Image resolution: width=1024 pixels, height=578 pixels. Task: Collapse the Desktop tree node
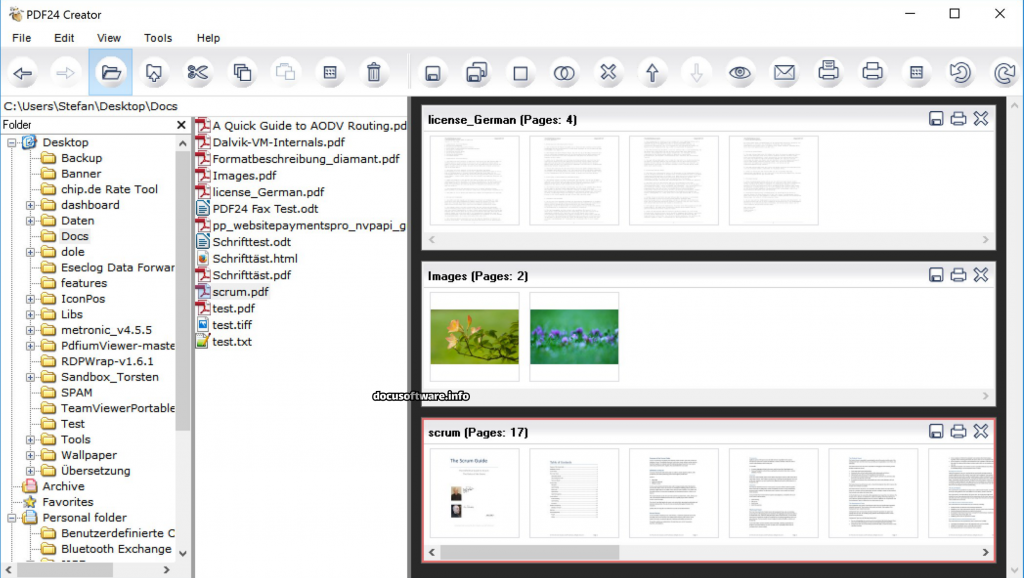pyautogui.click(x=12, y=143)
